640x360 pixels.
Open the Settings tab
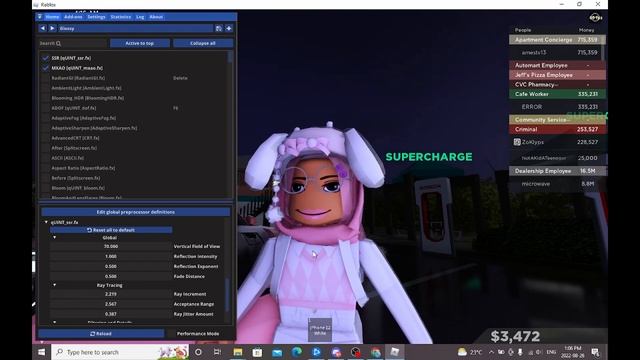coord(96,17)
